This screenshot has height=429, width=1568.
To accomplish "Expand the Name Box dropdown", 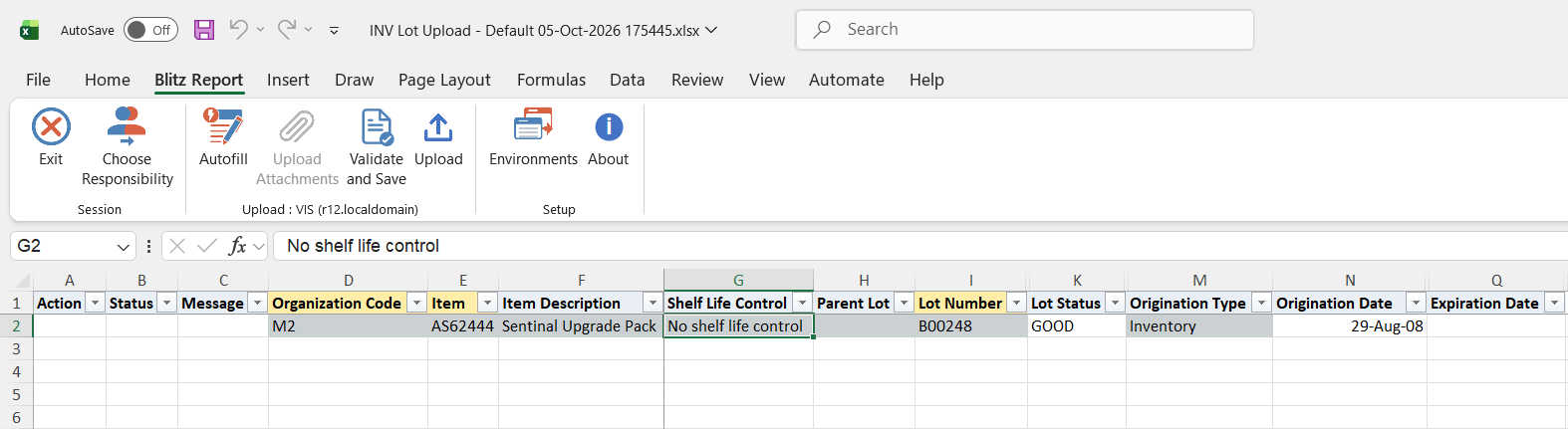I will (x=124, y=247).
